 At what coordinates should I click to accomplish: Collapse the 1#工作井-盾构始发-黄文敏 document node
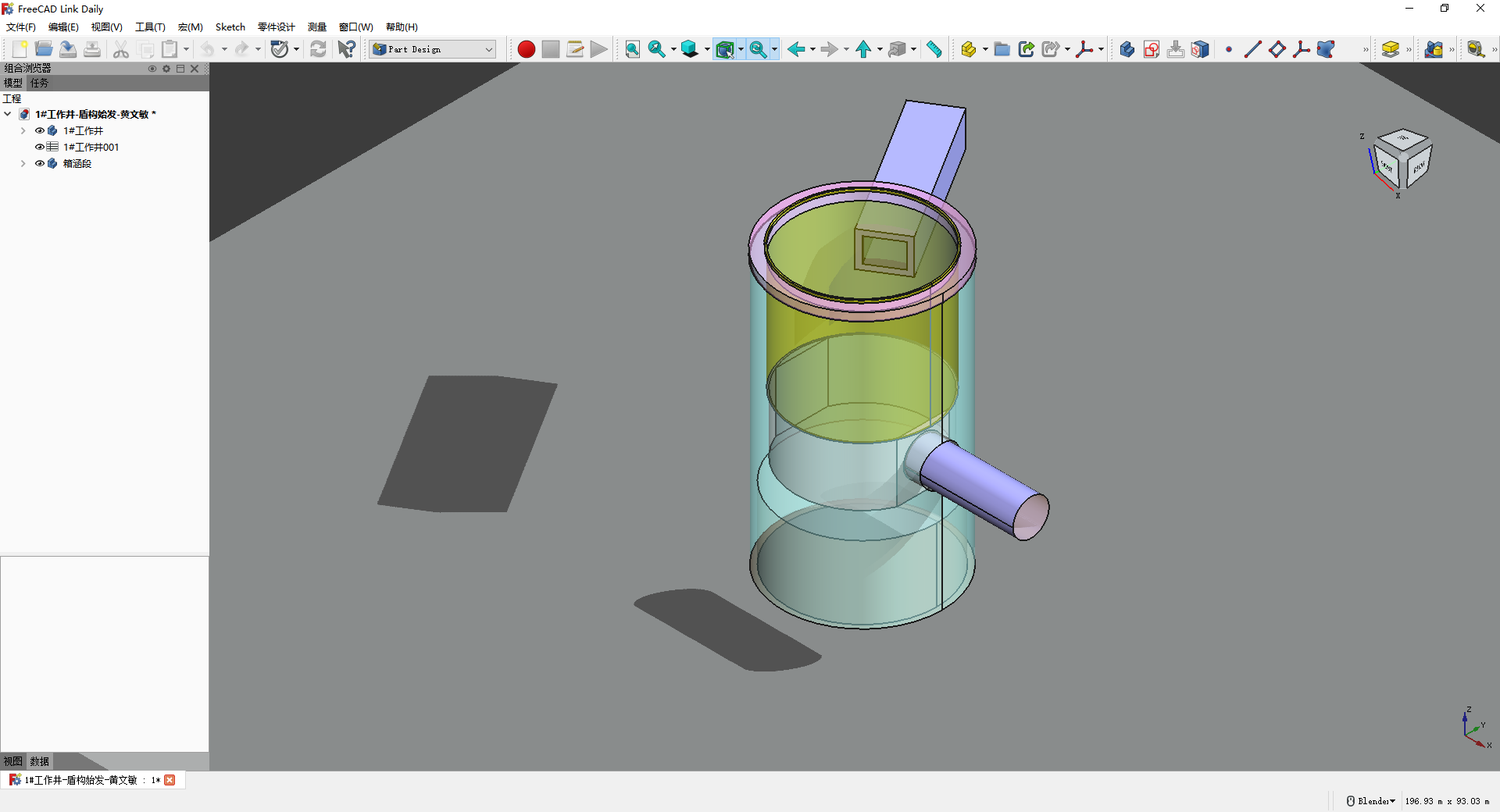pyautogui.click(x=8, y=114)
